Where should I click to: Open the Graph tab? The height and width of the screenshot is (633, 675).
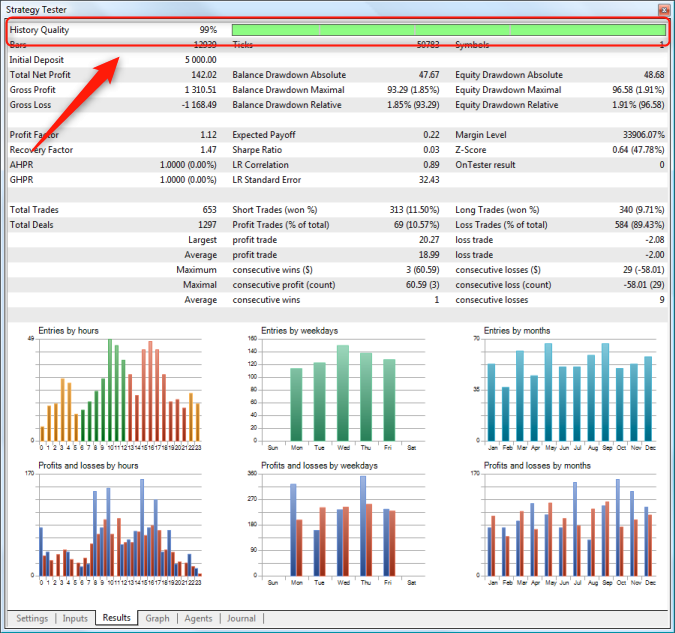[157, 618]
